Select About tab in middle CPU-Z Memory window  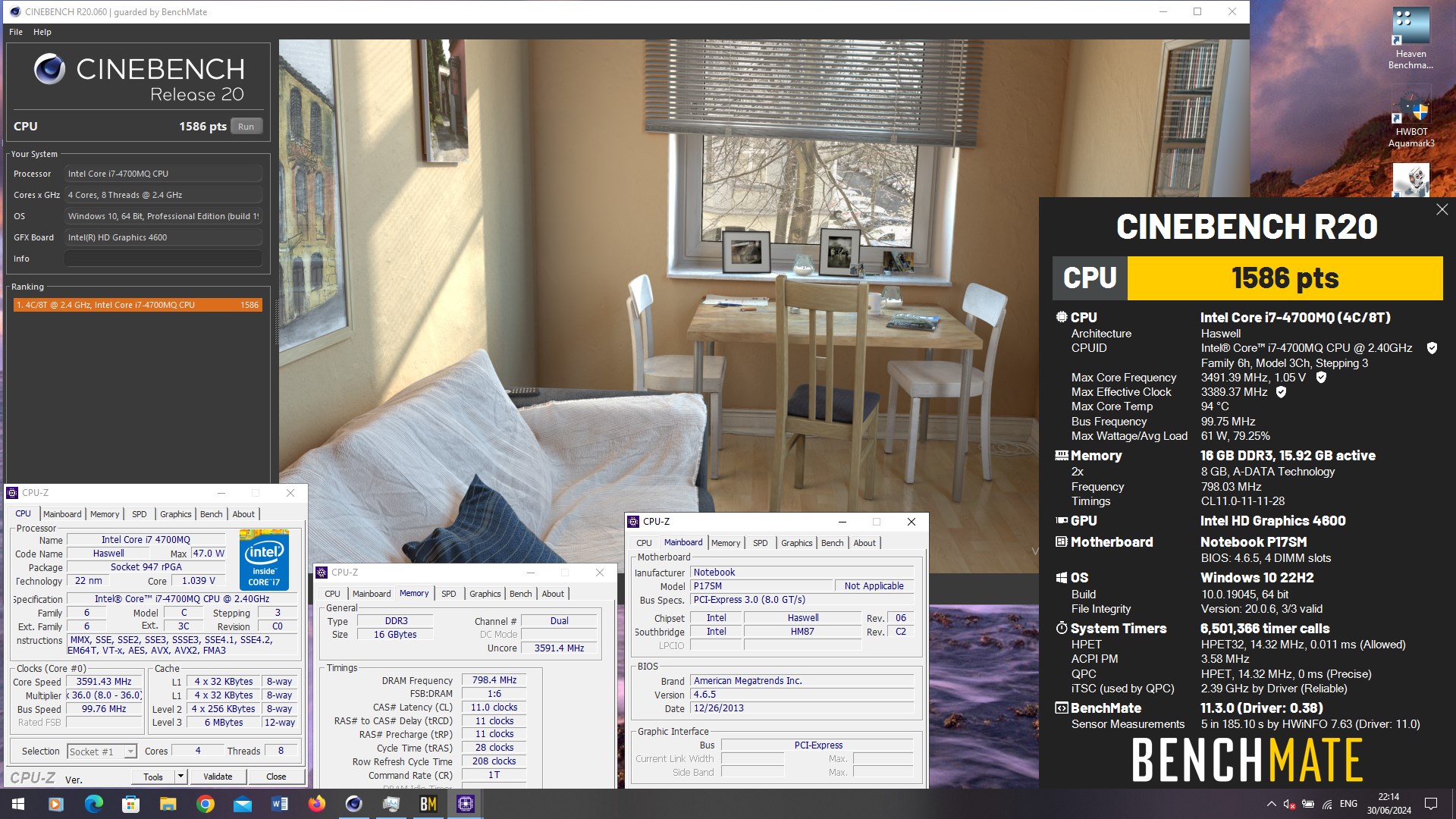tap(553, 594)
